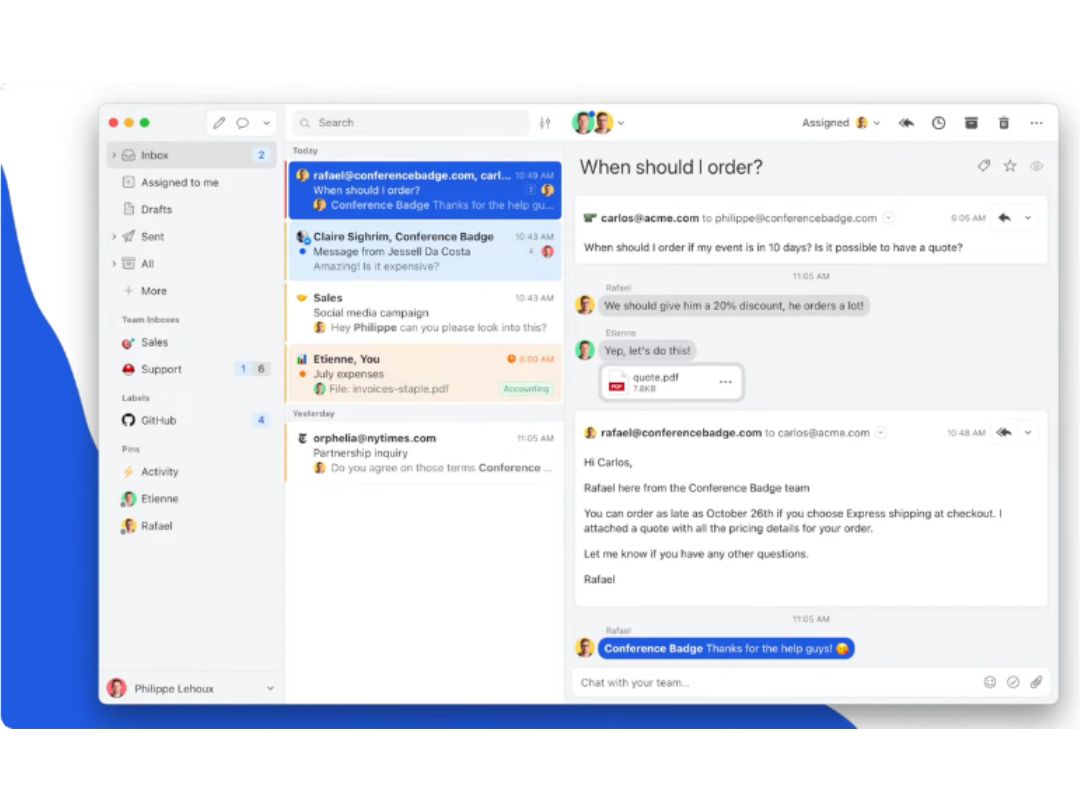Expand recipients of rafael@conferencebadge.com message
Screen dimensions: 1080x810
pyautogui.click(x=881, y=433)
